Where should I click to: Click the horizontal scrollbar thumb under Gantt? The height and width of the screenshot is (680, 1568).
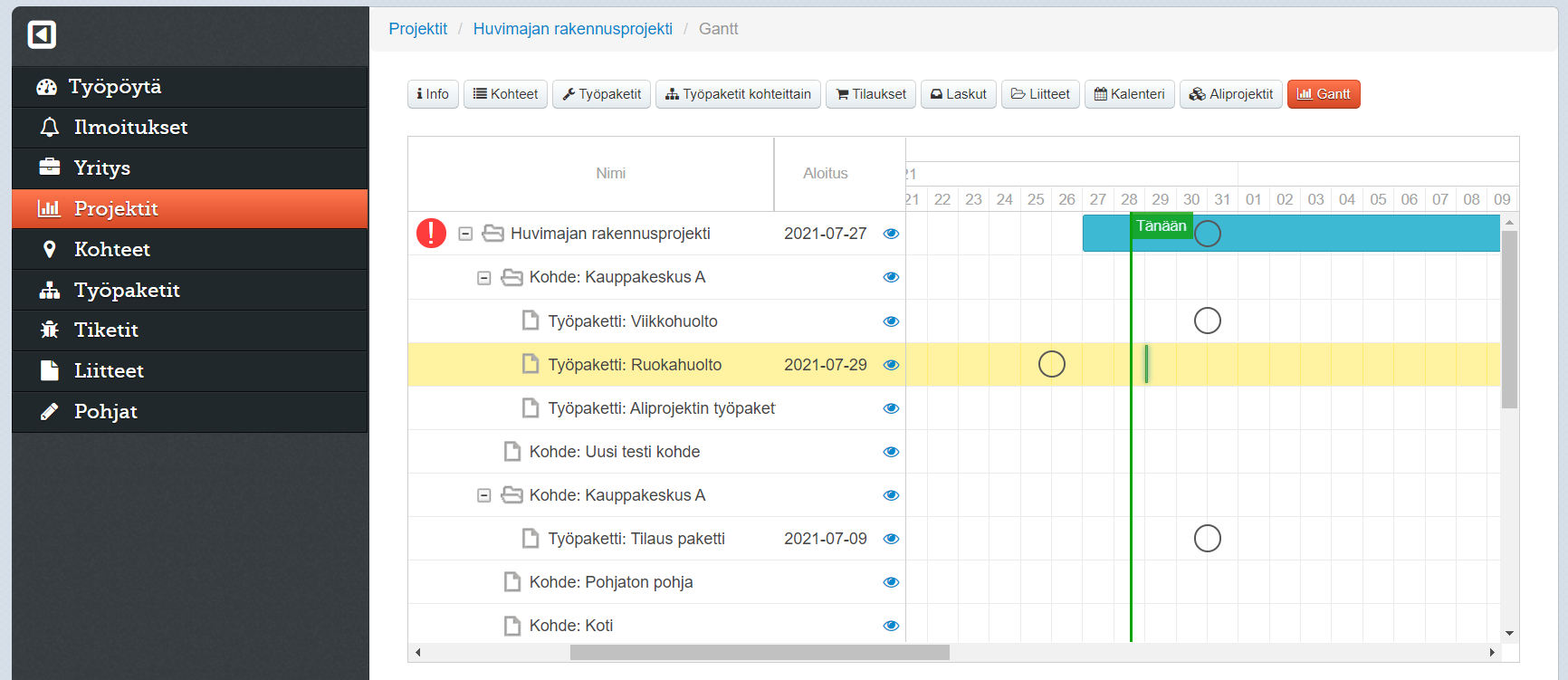759,652
